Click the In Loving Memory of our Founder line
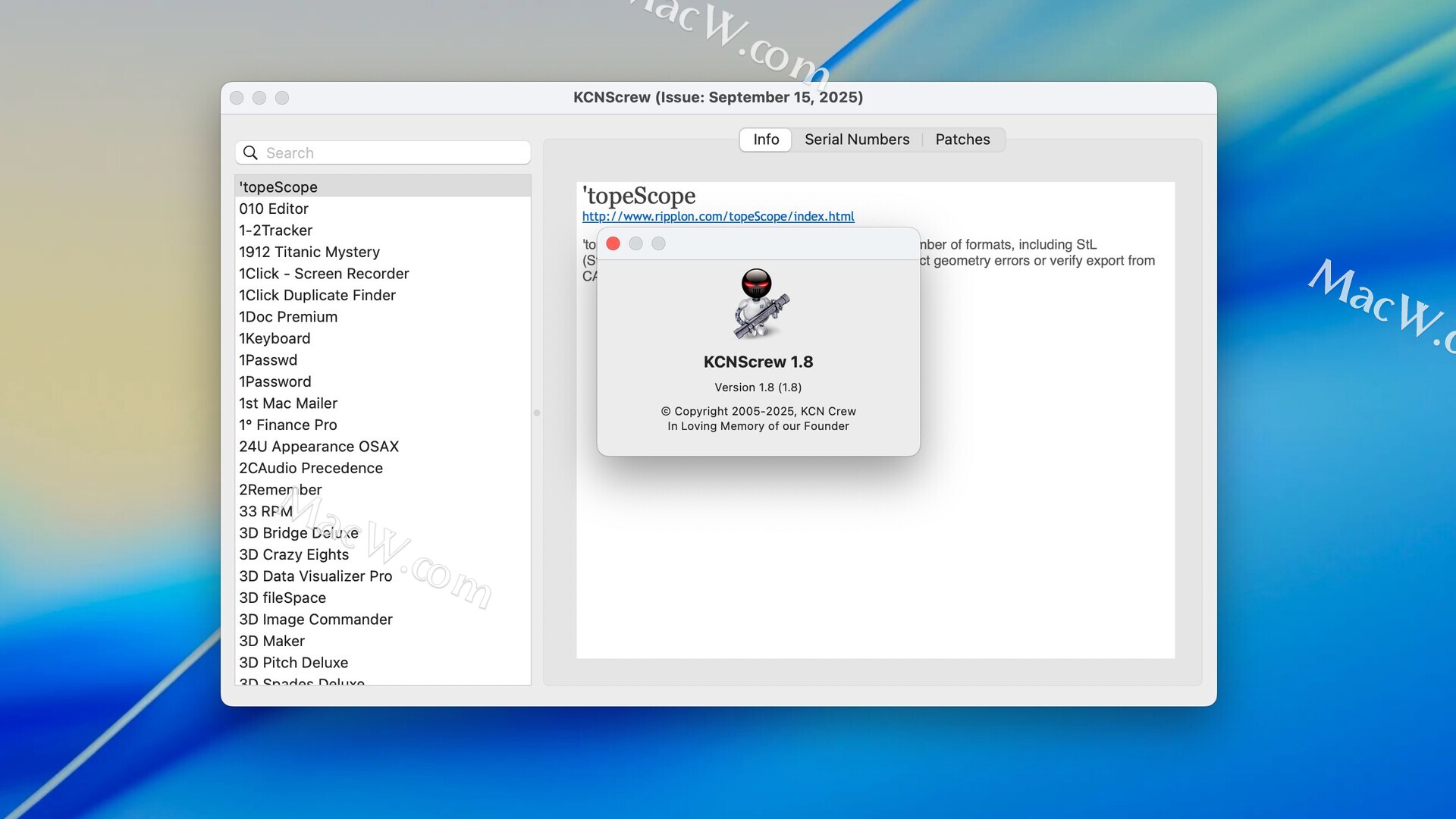The height and width of the screenshot is (819, 1456). point(758,426)
